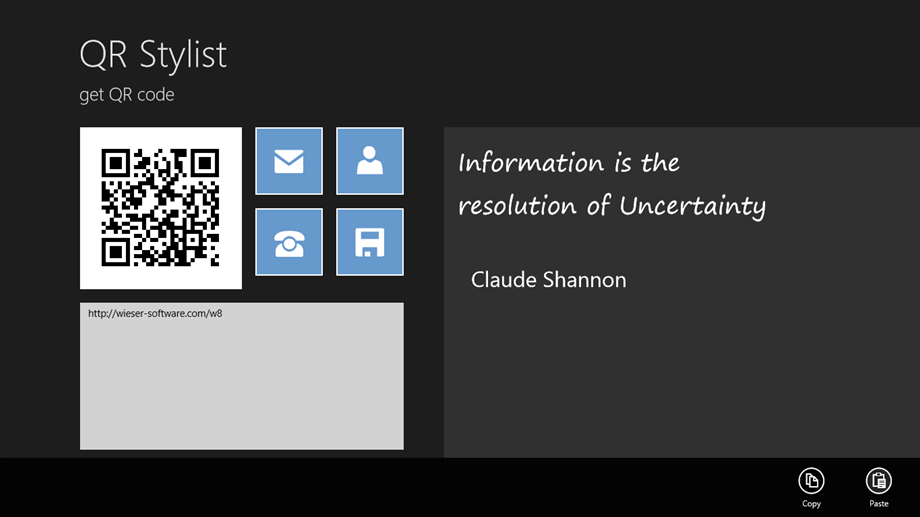This screenshot has height=517, width=920.
Task: Click empty space in the dark quote panel
Action: tap(680, 380)
